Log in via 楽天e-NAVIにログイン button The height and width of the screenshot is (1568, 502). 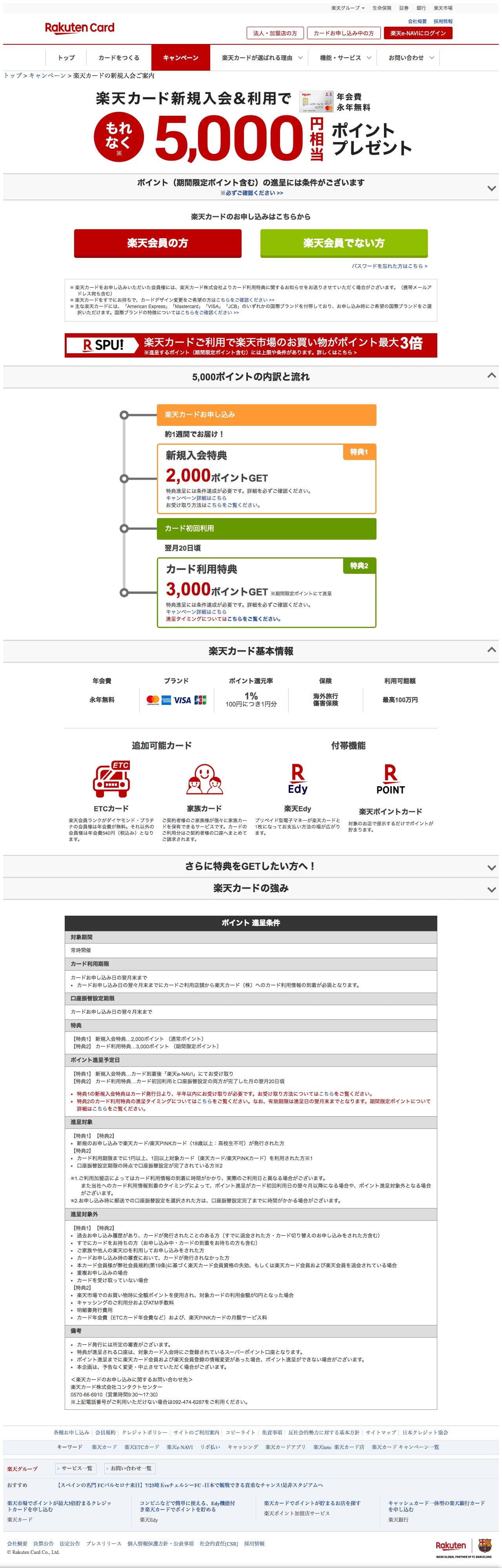pos(418,33)
